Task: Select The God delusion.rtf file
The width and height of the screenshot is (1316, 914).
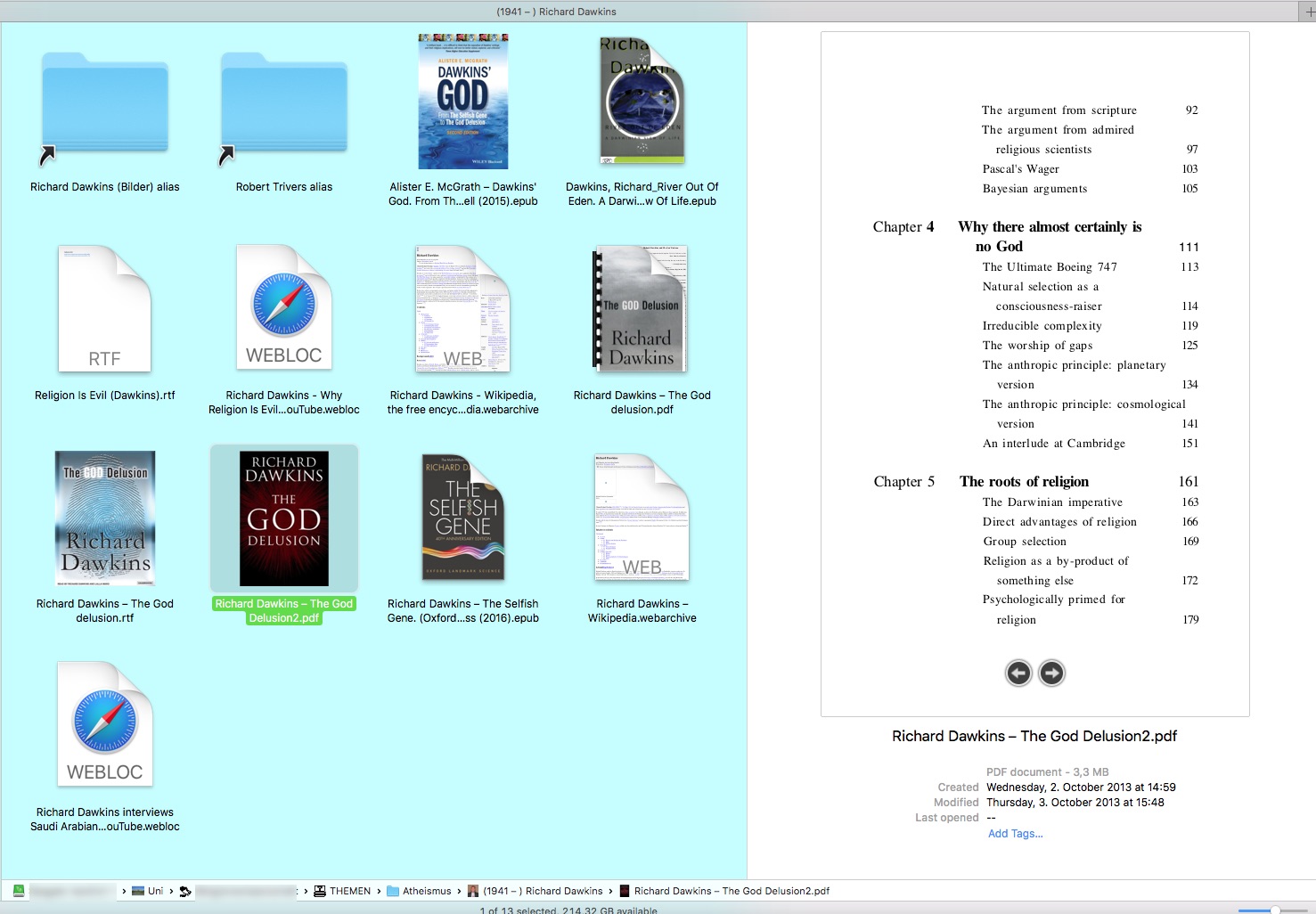Action: click(x=104, y=518)
